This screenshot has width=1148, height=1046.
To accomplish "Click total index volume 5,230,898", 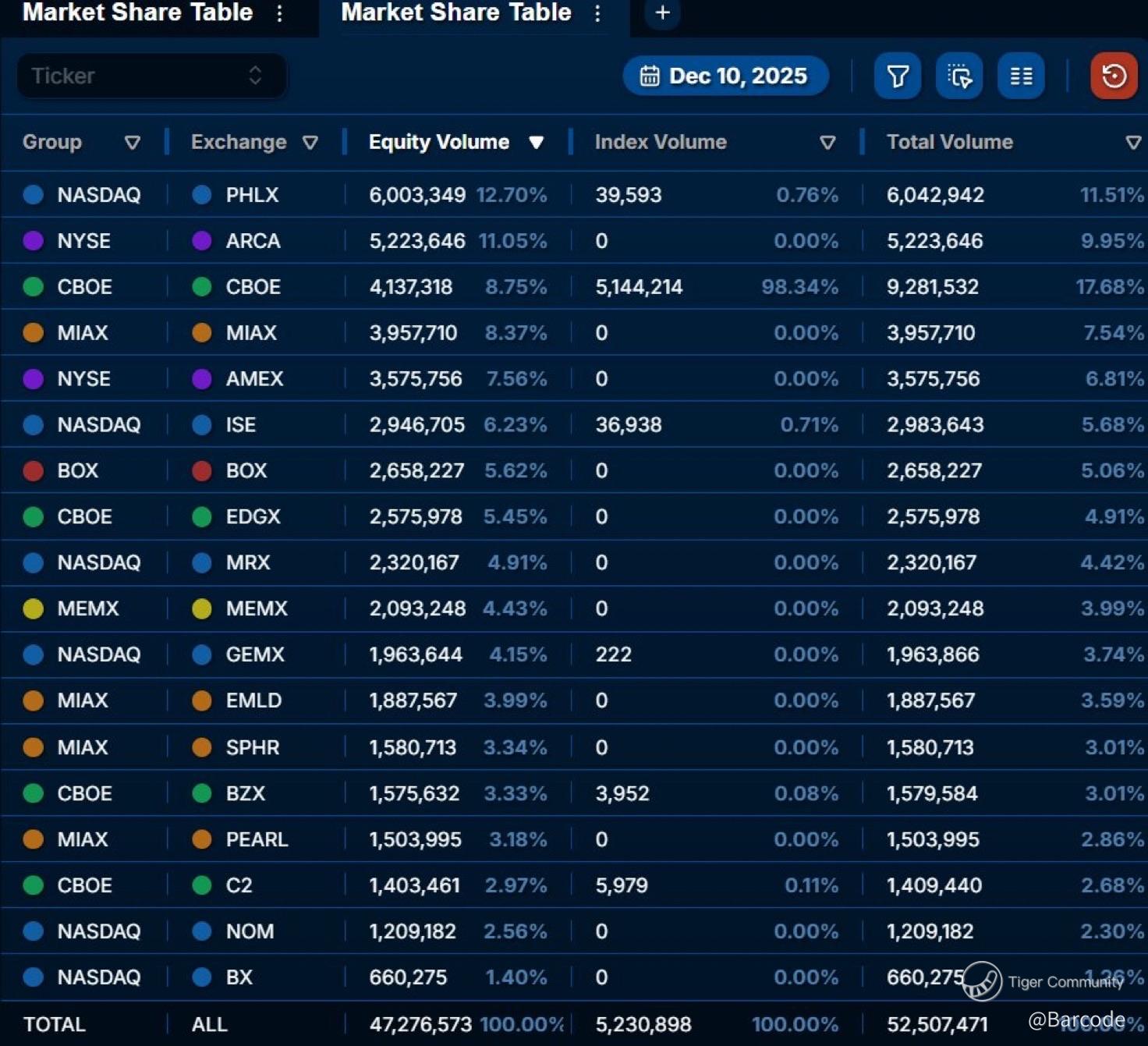I will point(643,1024).
